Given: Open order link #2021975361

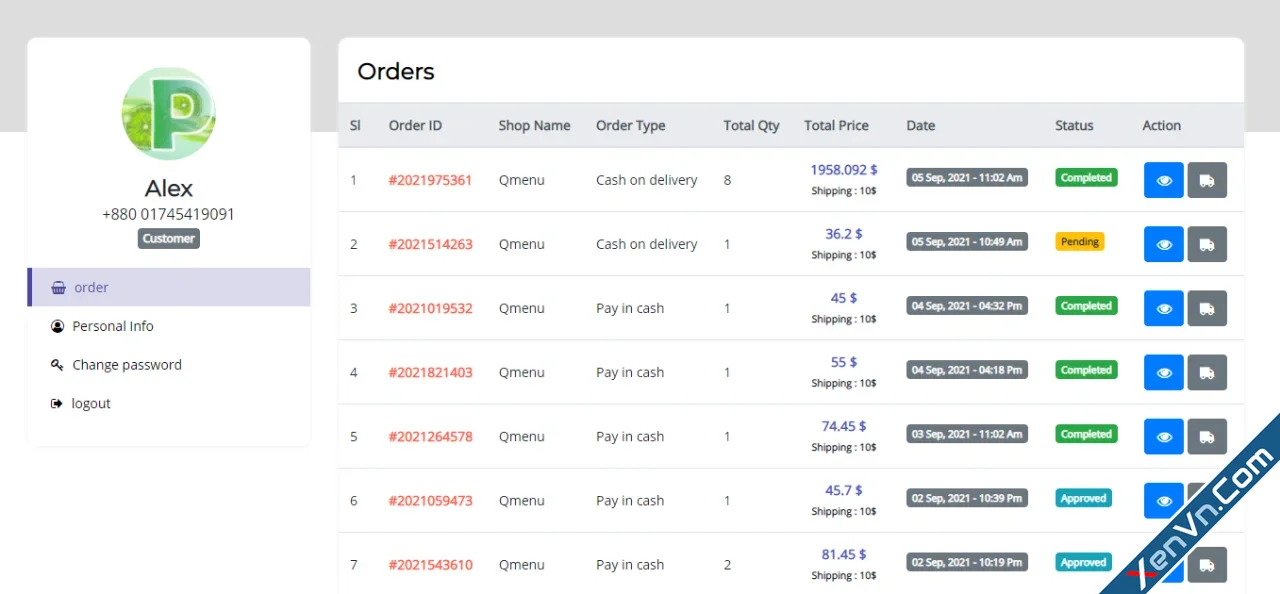Looking at the screenshot, I should (x=430, y=180).
